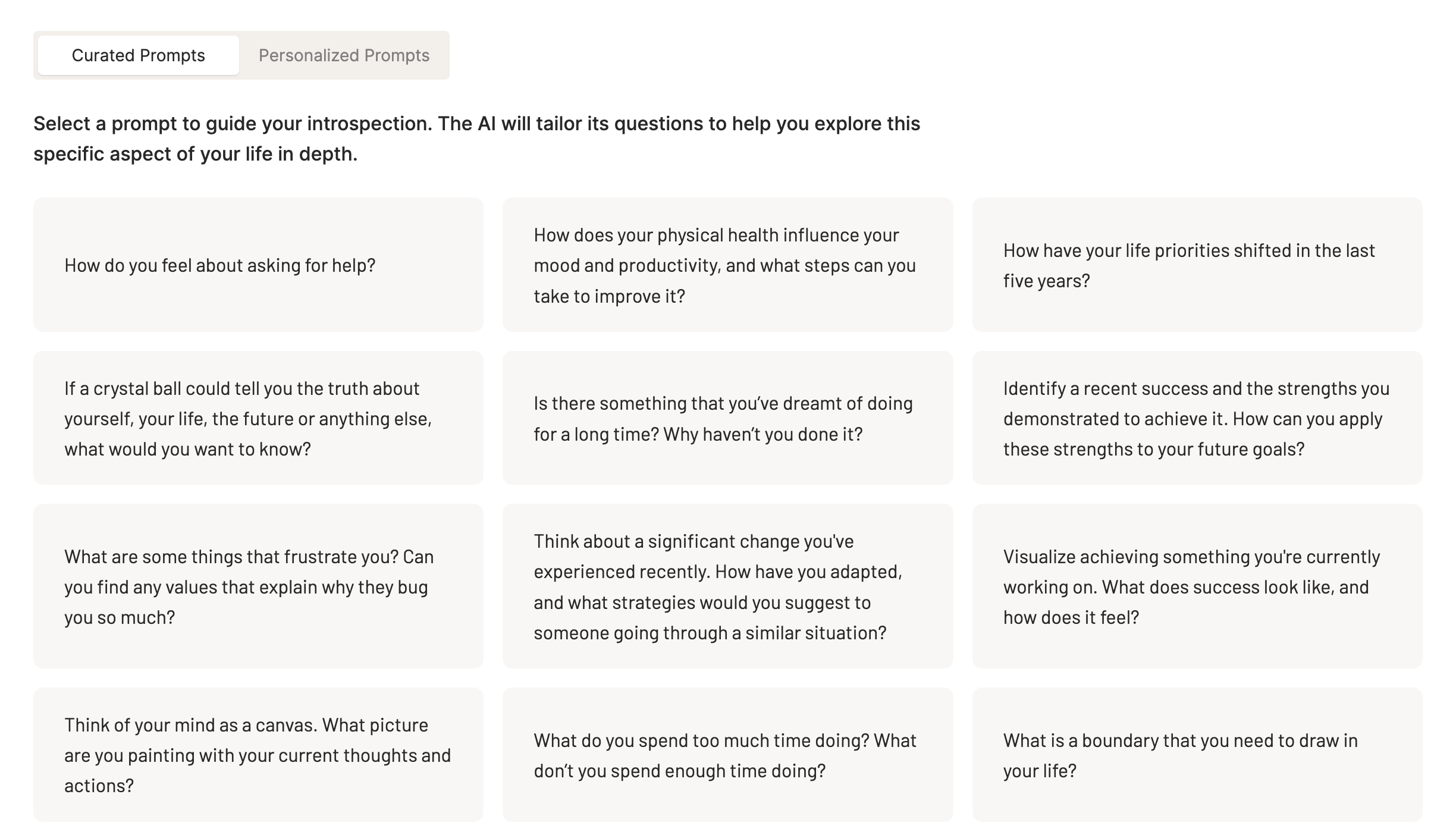
Task: Open the crystal ball truth prompt
Action: click(x=258, y=418)
